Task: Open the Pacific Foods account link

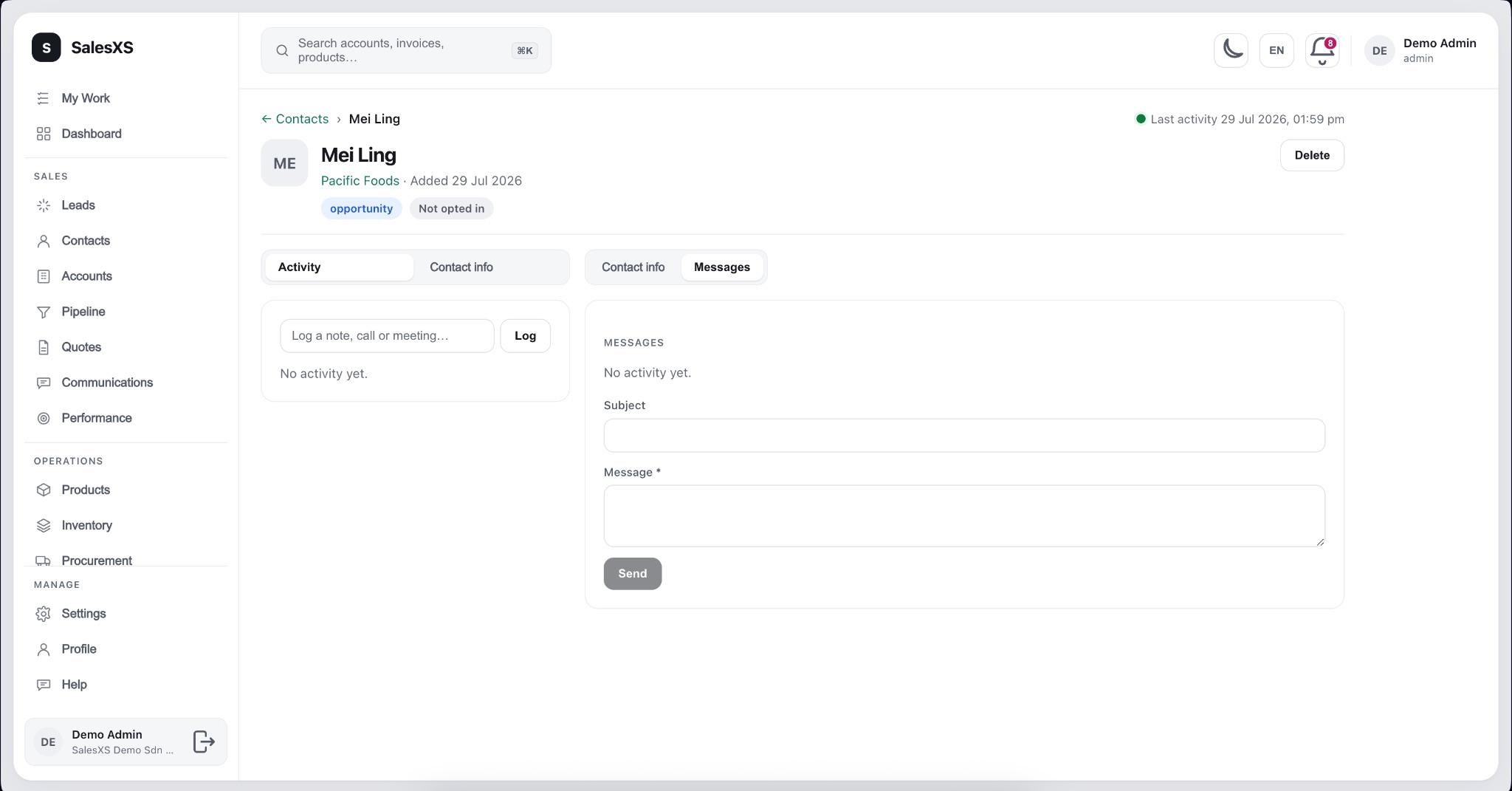Action: [360, 181]
